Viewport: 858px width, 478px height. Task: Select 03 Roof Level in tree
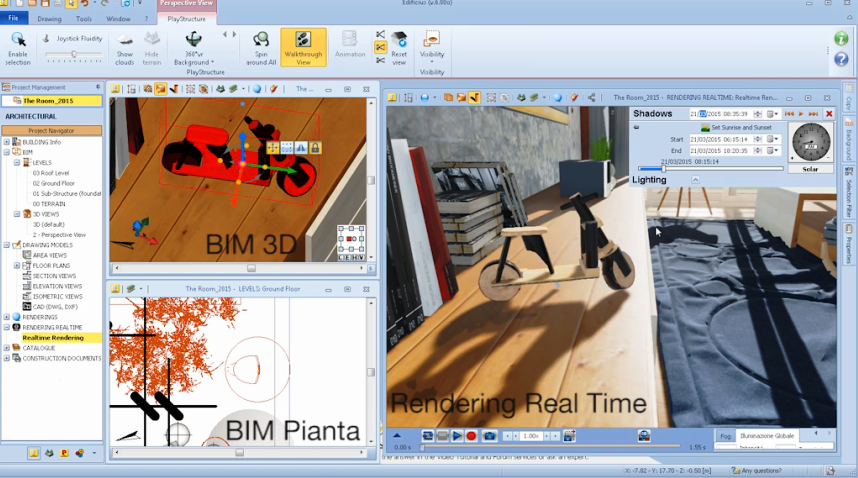[51, 173]
